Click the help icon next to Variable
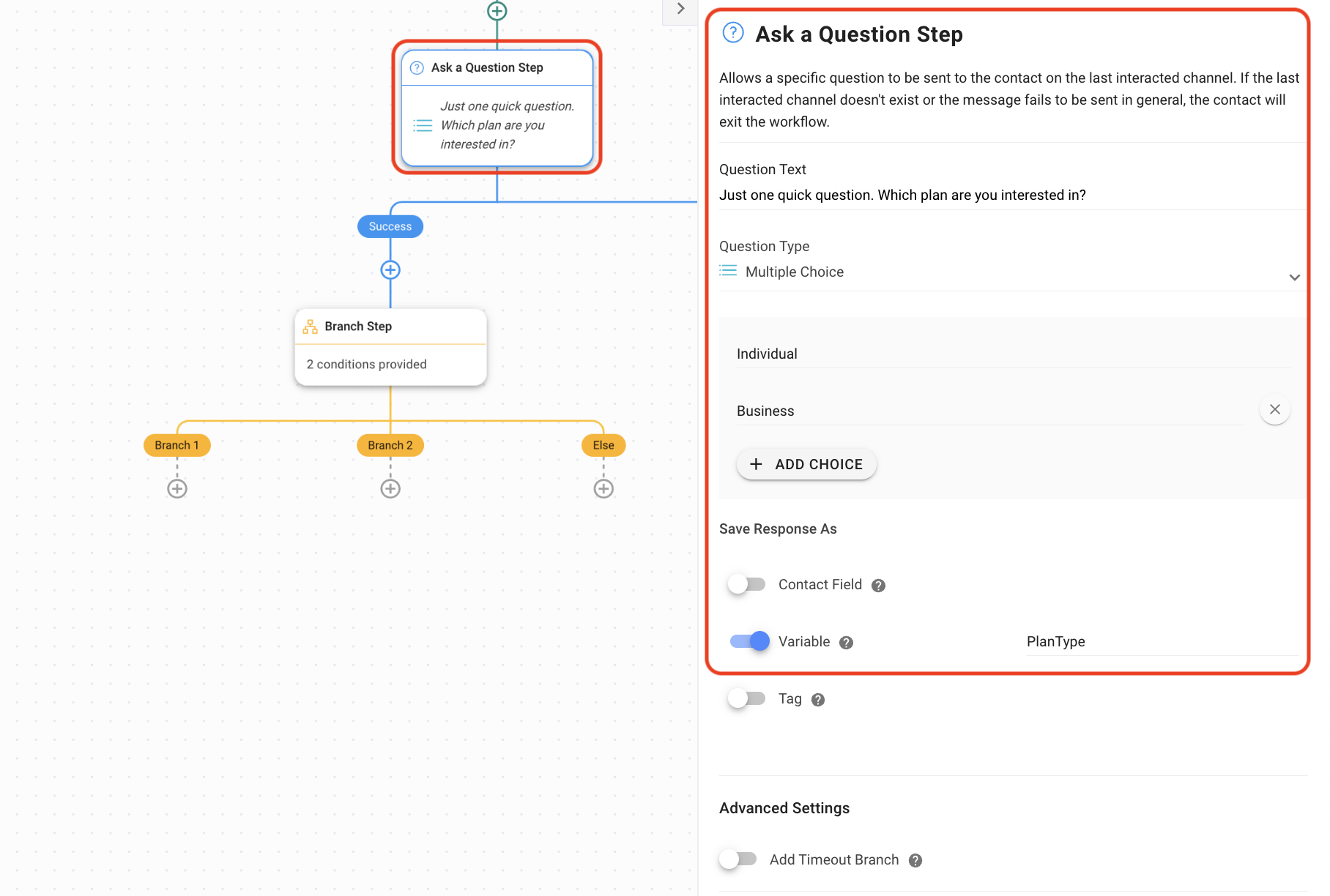1330x896 pixels. (x=847, y=643)
